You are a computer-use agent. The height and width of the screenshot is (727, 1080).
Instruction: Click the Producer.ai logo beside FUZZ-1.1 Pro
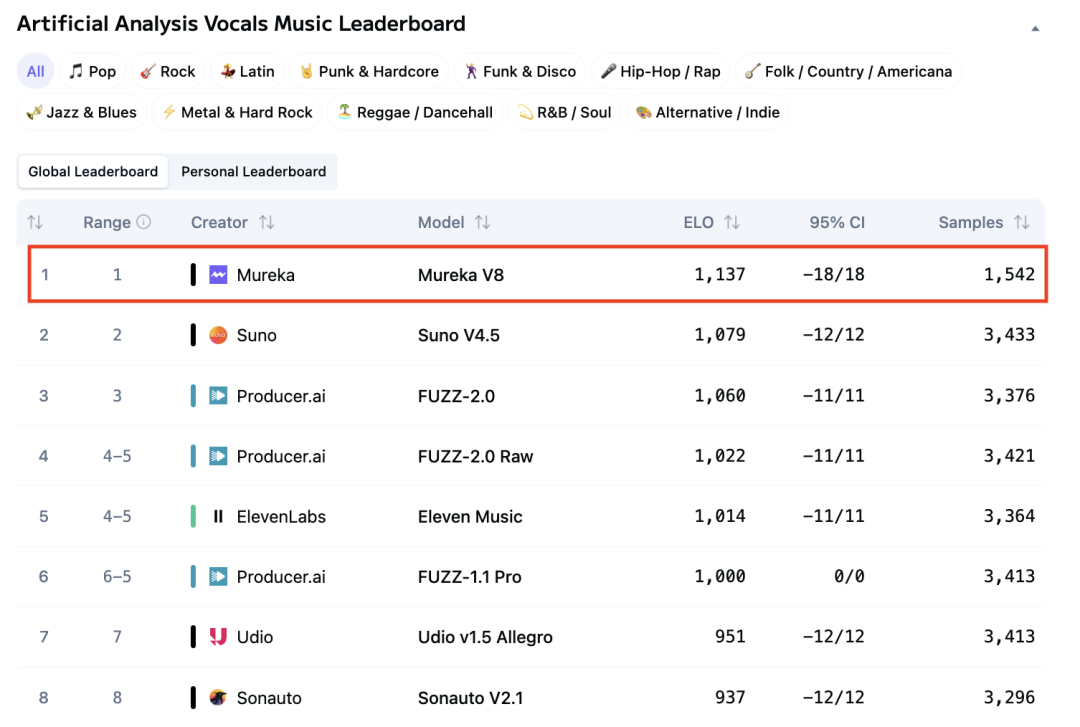pos(218,577)
